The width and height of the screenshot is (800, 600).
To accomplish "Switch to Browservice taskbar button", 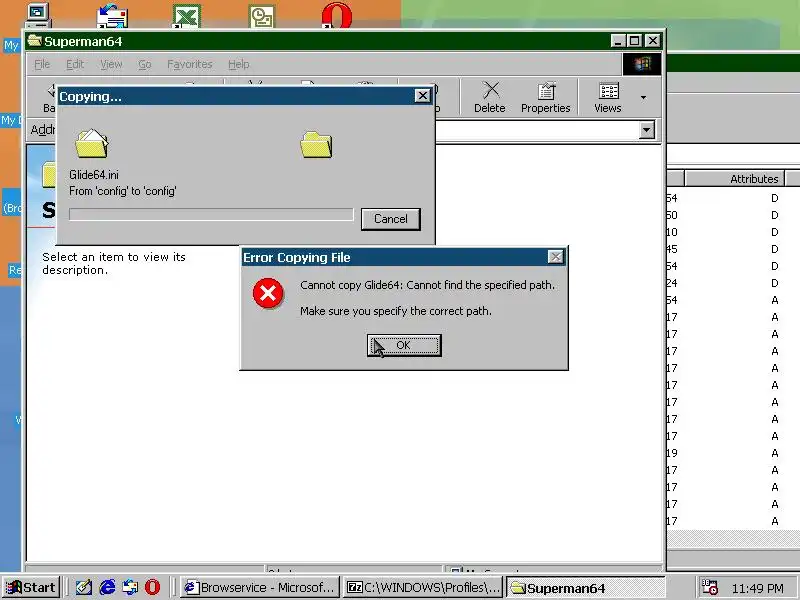I will pos(260,587).
